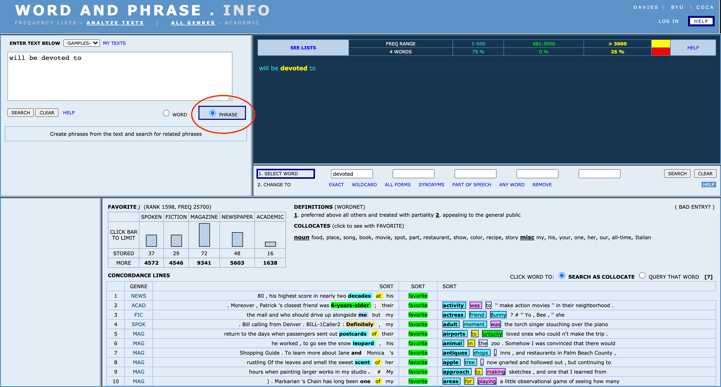721x387 pixels.
Task: Click the boxed HELP button in header
Action: coord(701,21)
